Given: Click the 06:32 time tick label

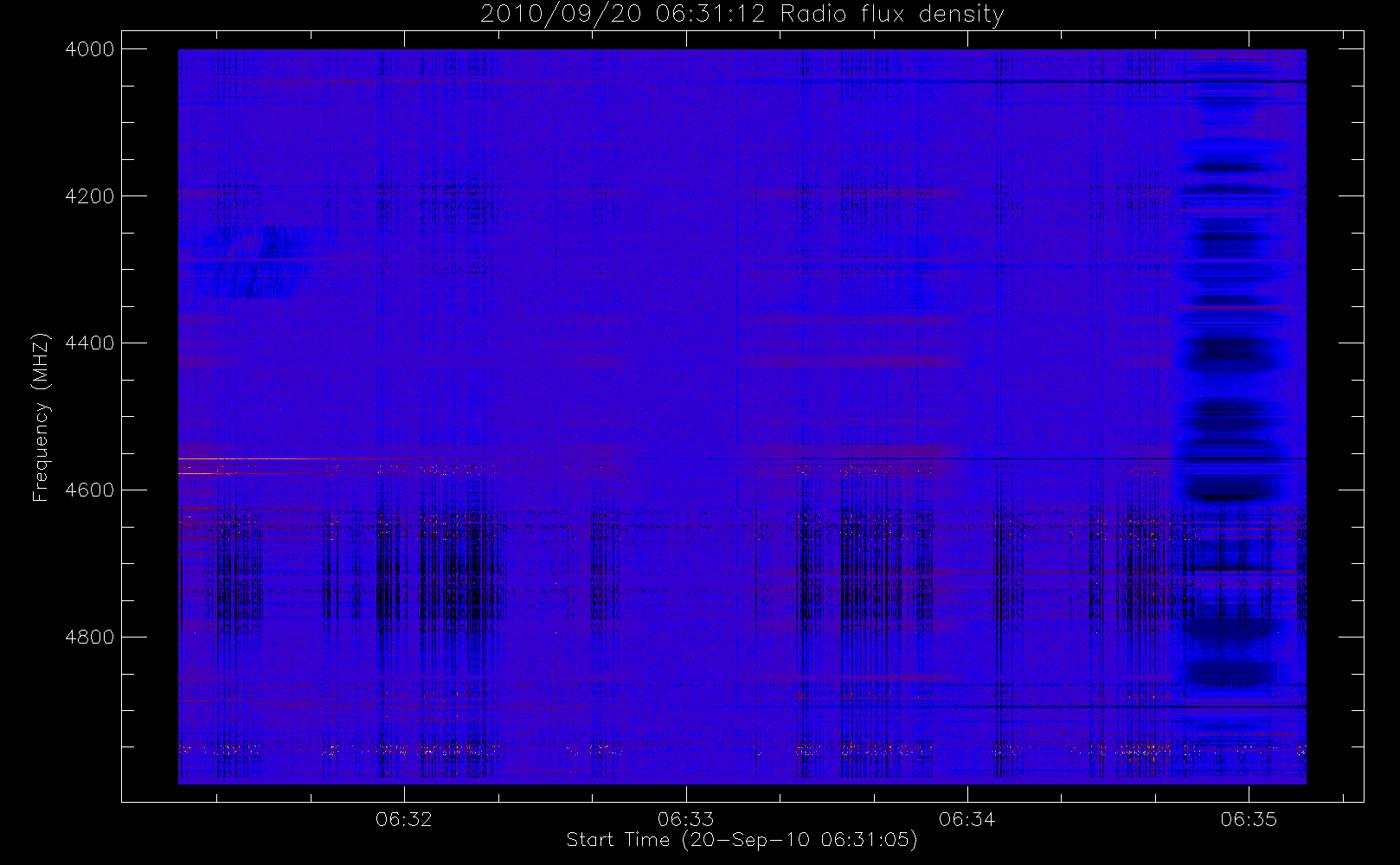Looking at the screenshot, I should [x=404, y=819].
